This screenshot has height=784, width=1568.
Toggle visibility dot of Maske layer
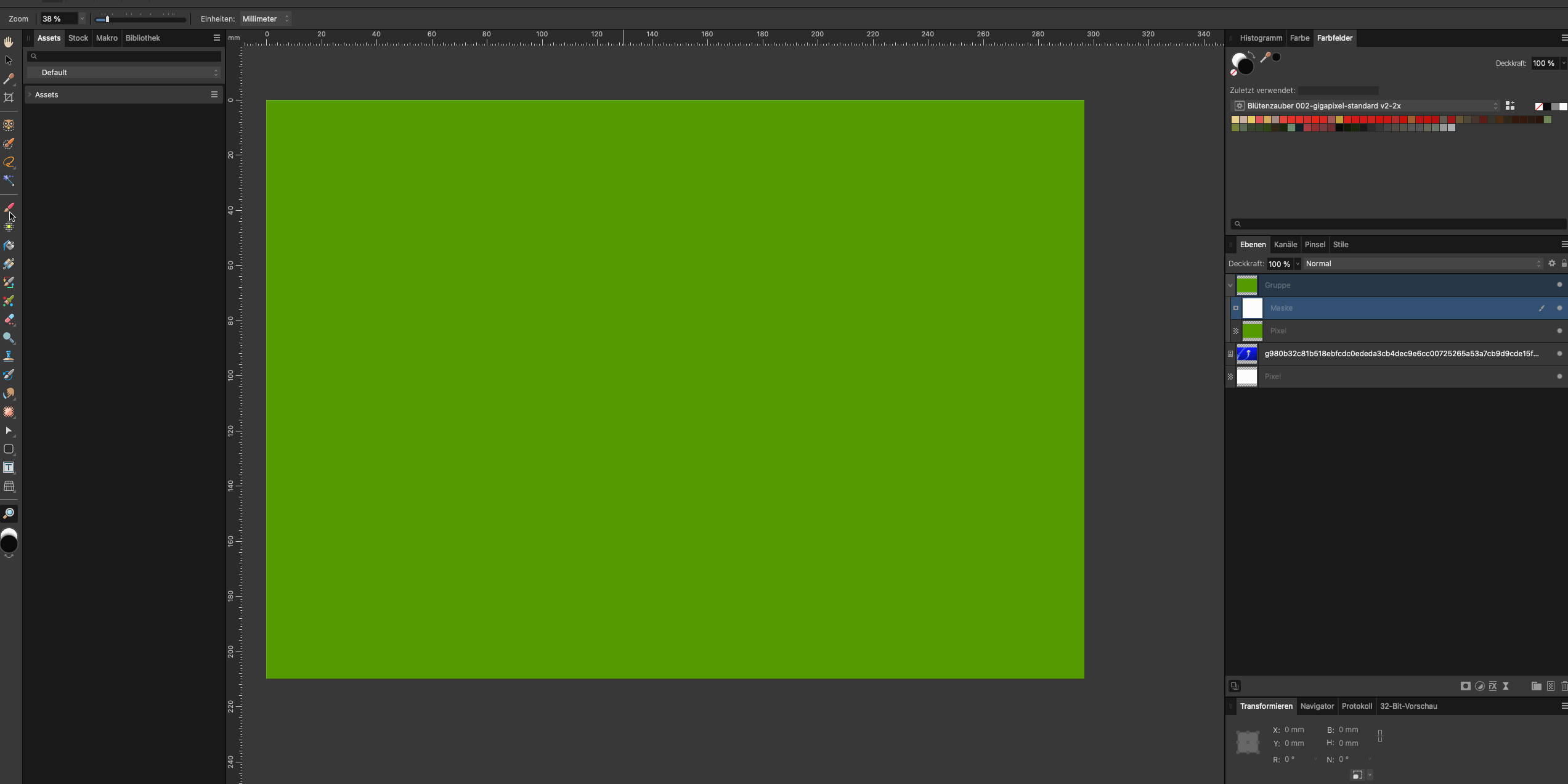click(x=1559, y=308)
